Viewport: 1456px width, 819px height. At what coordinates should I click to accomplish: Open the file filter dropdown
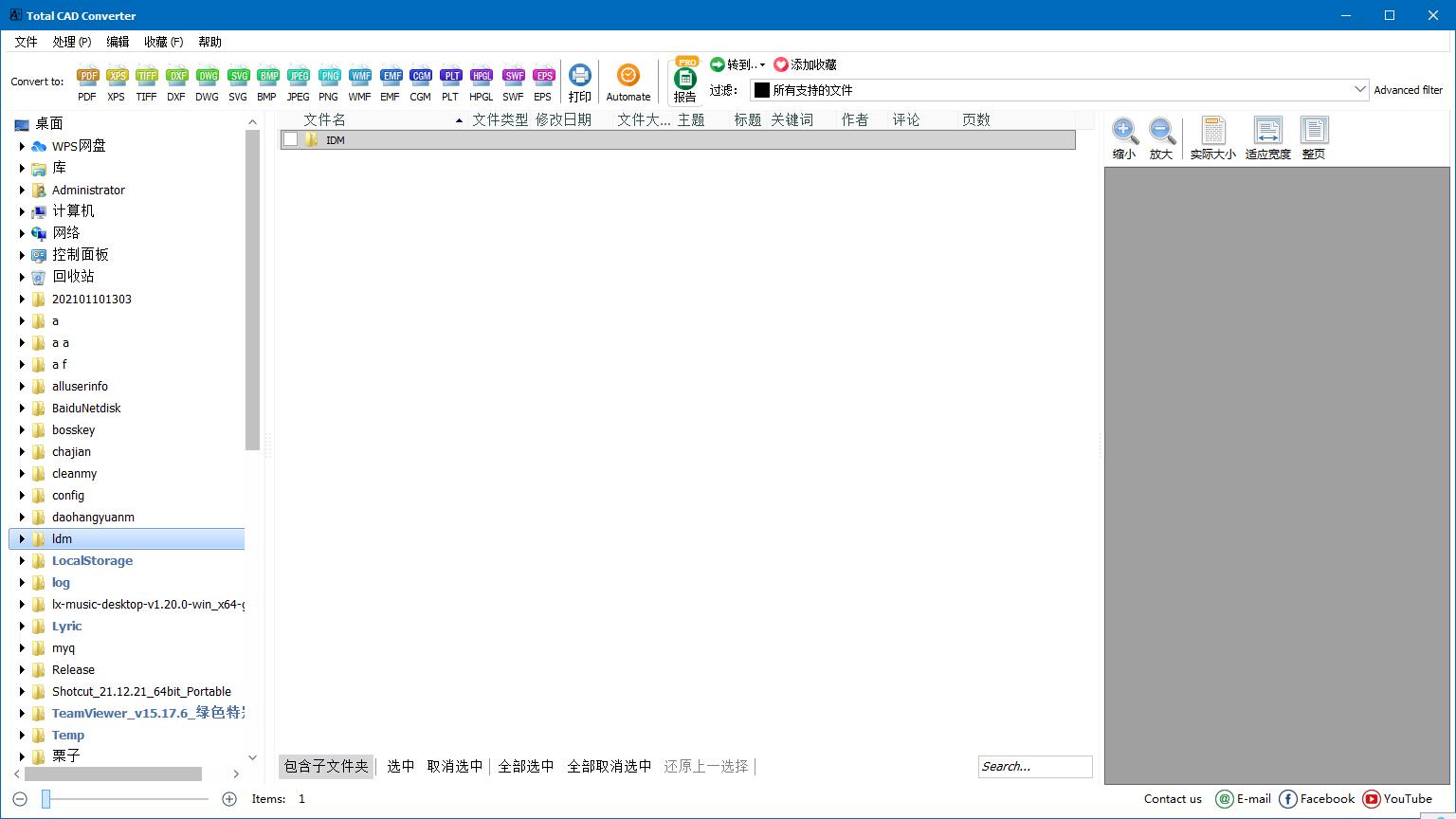(x=1360, y=90)
